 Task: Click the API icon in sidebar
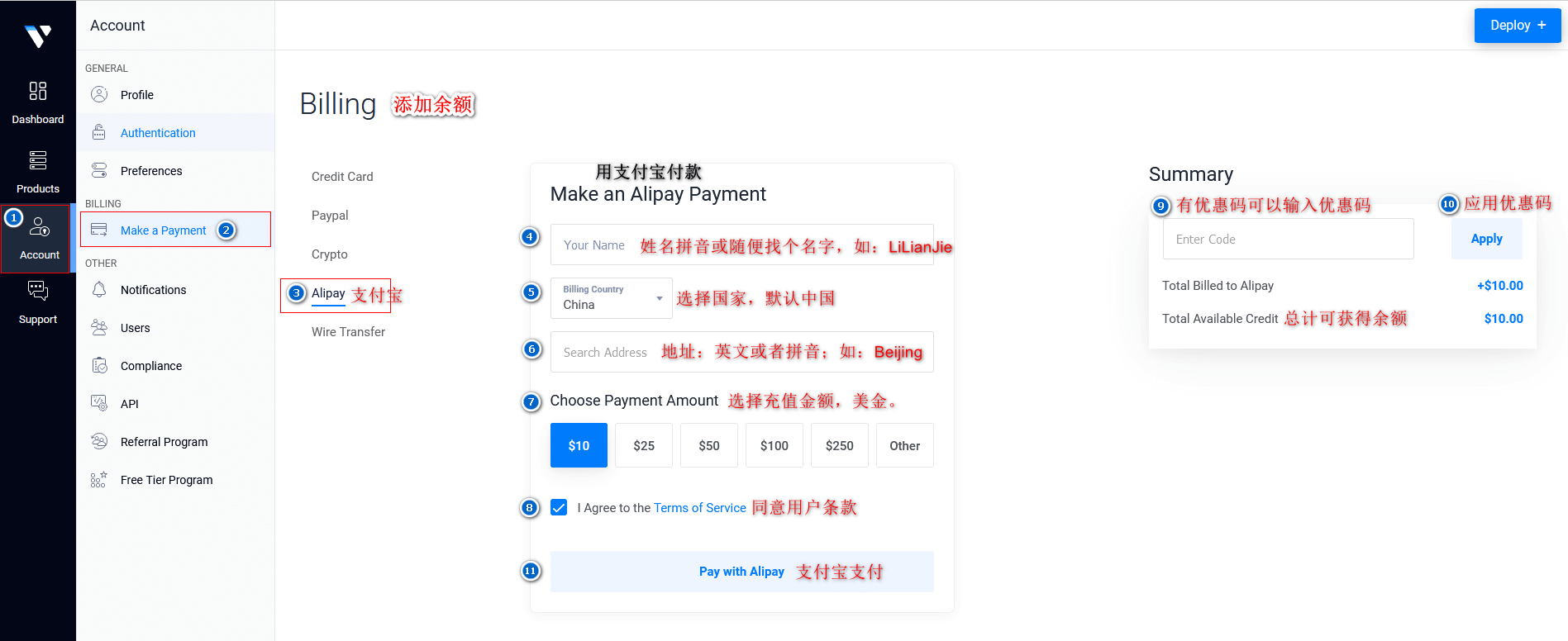pos(99,403)
